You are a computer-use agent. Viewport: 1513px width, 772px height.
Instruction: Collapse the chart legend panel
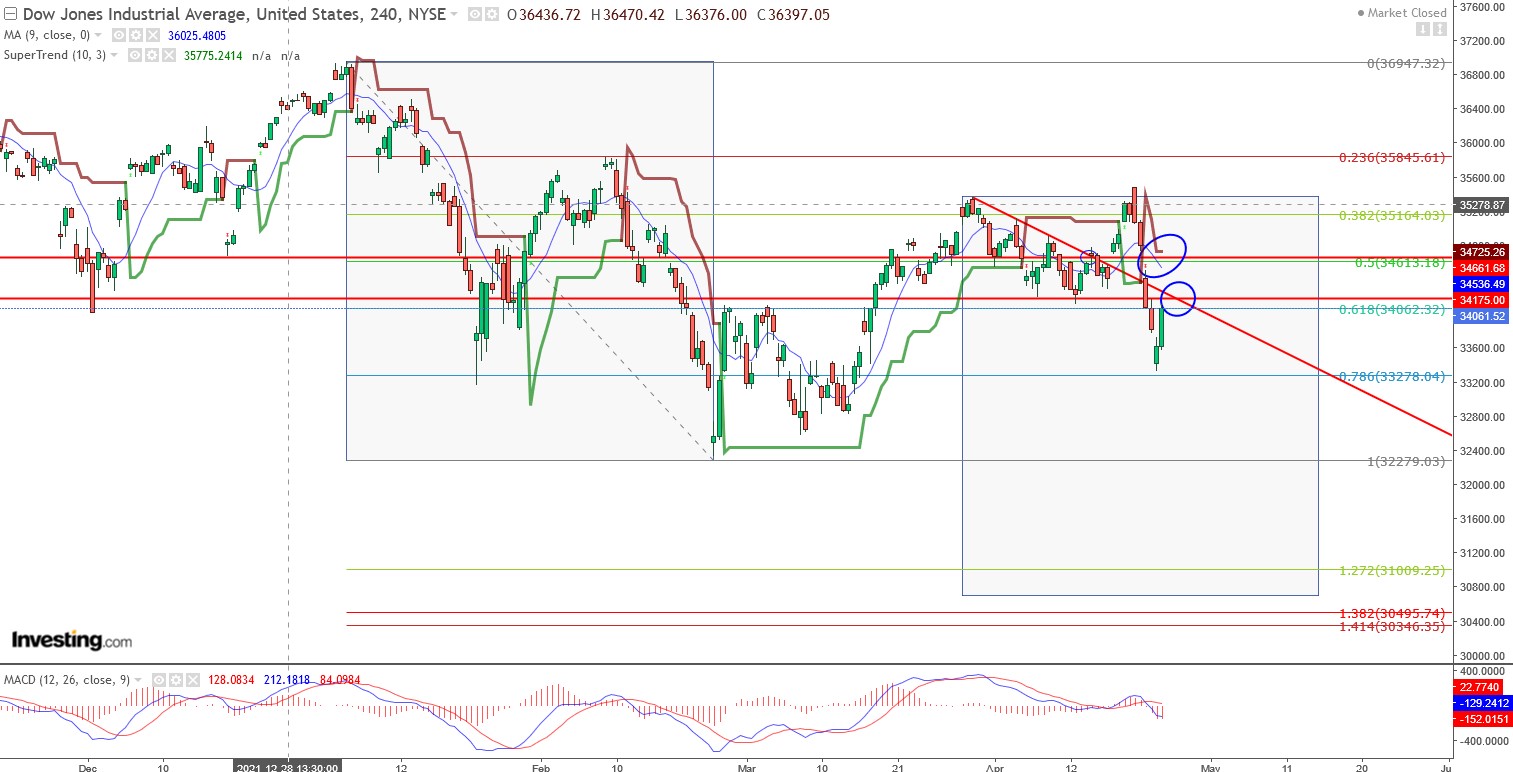[10, 14]
